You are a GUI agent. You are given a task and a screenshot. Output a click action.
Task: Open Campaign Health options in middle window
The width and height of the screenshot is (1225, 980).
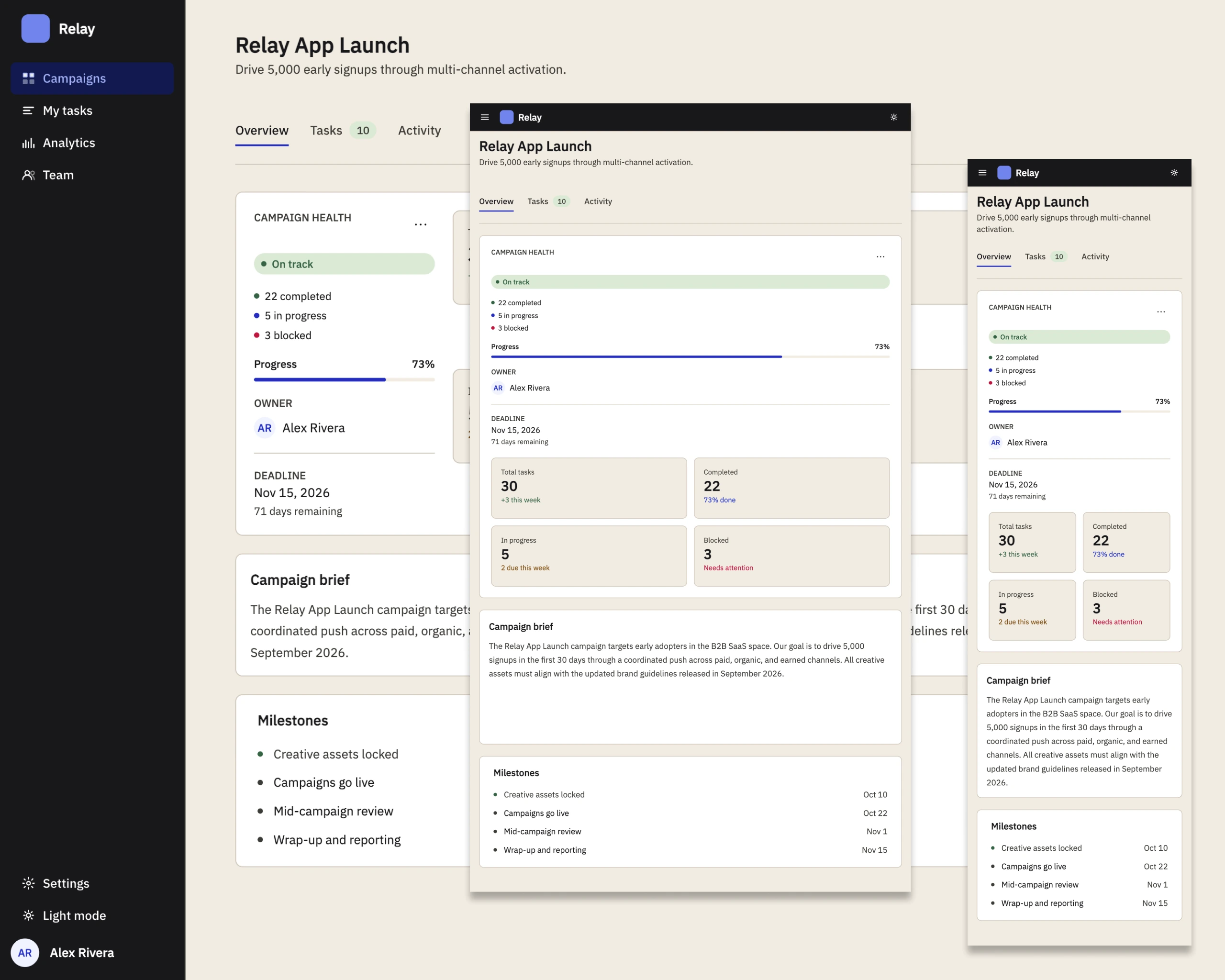pyautogui.click(x=880, y=257)
